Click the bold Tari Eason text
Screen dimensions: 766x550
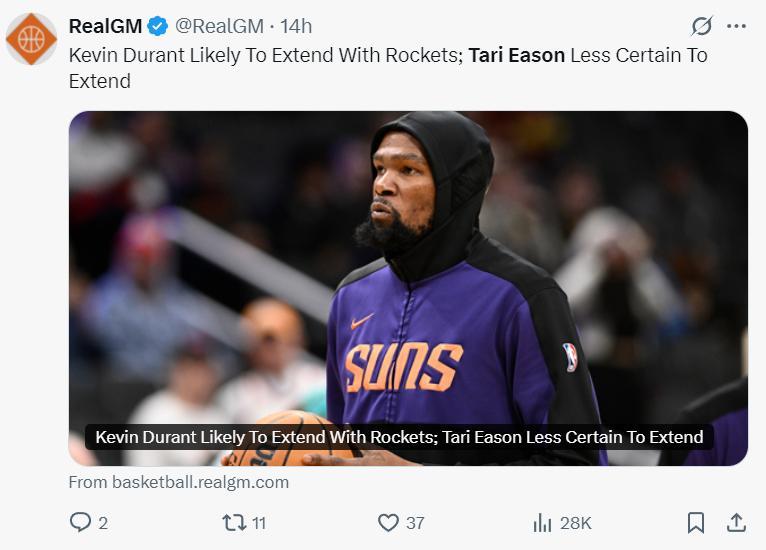516,55
